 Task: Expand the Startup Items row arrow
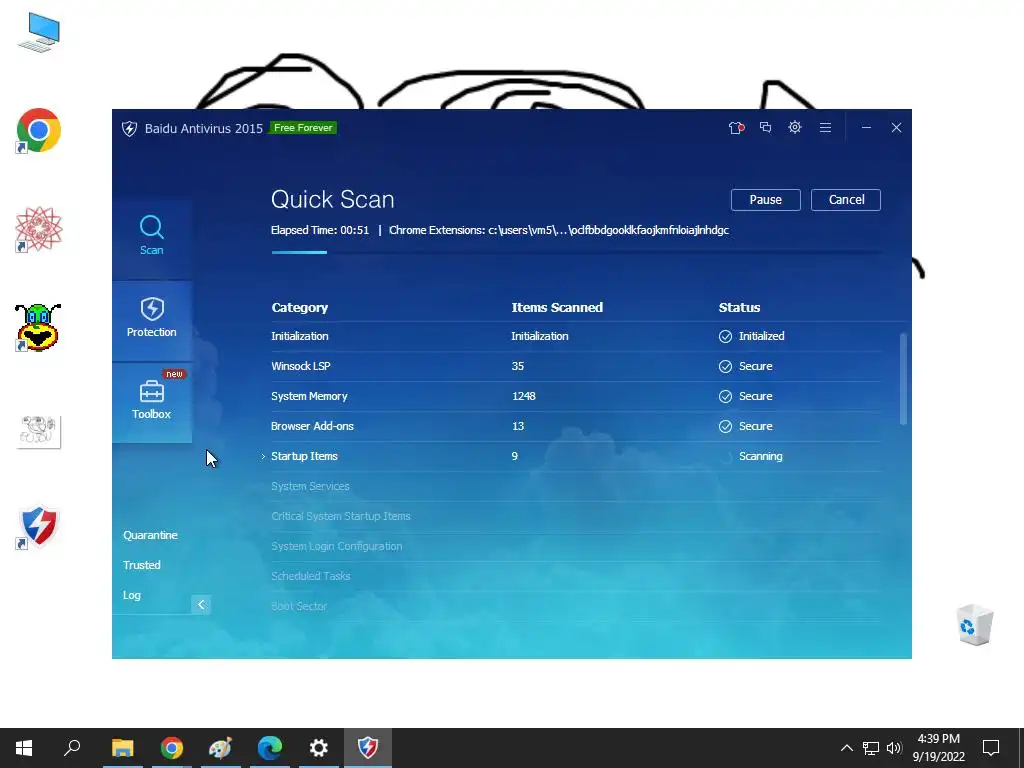pos(263,456)
